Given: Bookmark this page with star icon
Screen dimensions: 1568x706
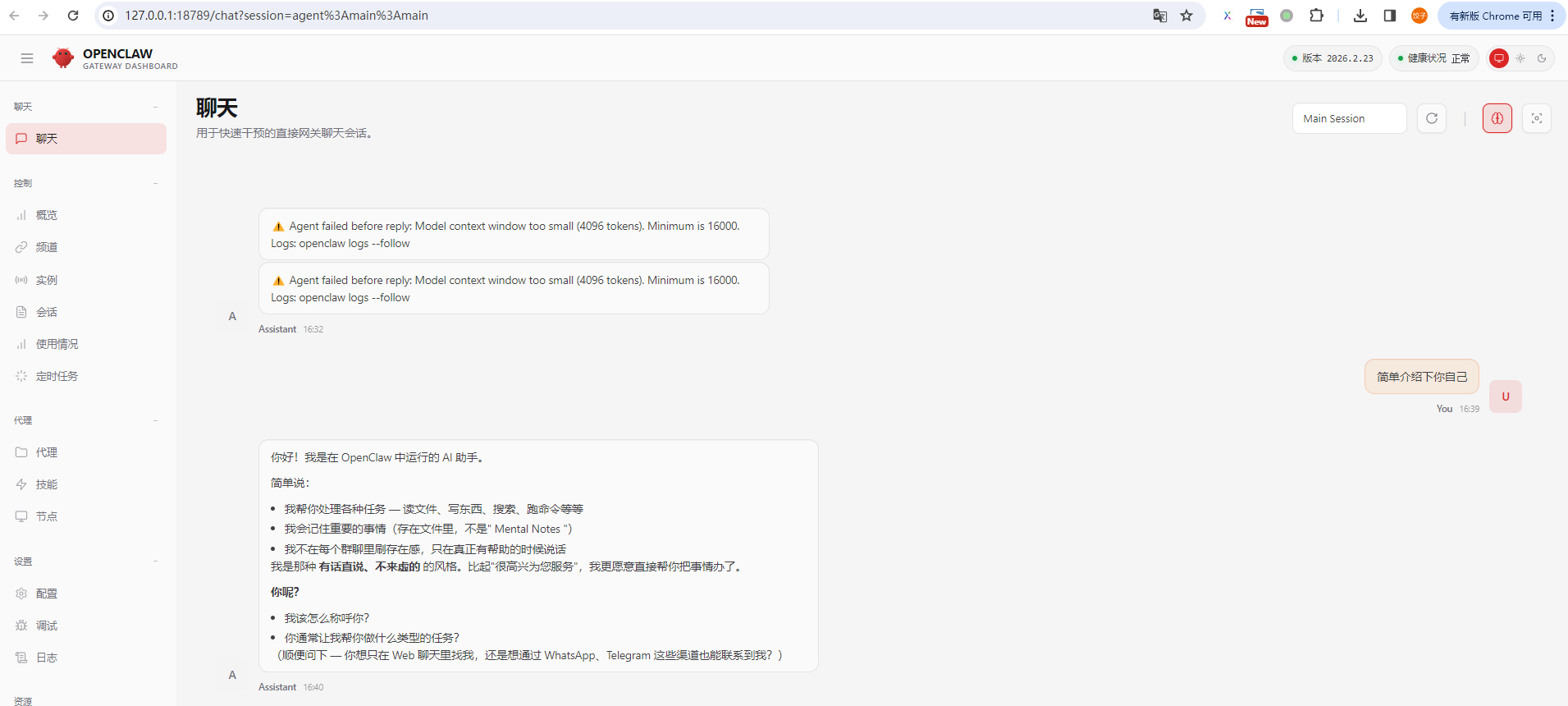Looking at the screenshot, I should pyautogui.click(x=1186, y=16).
